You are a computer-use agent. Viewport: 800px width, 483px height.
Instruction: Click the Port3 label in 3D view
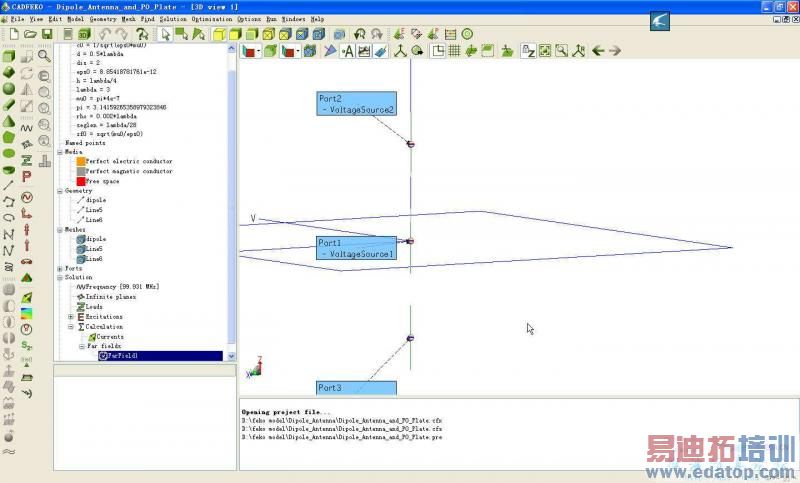[x=356, y=388]
